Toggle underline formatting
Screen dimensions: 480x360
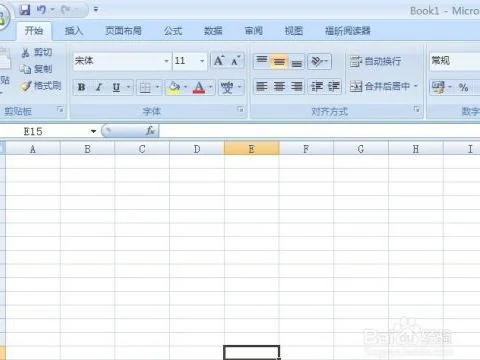116,87
